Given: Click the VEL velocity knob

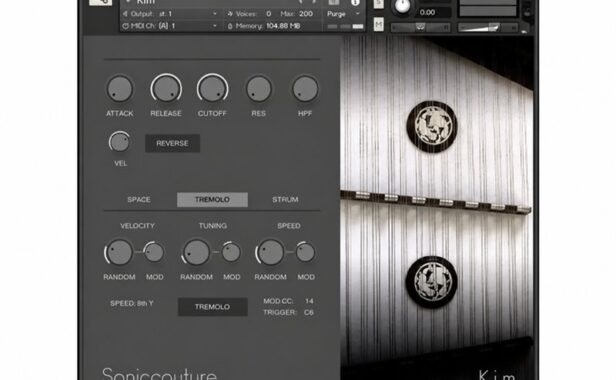Looking at the screenshot, I should [x=119, y=142].
